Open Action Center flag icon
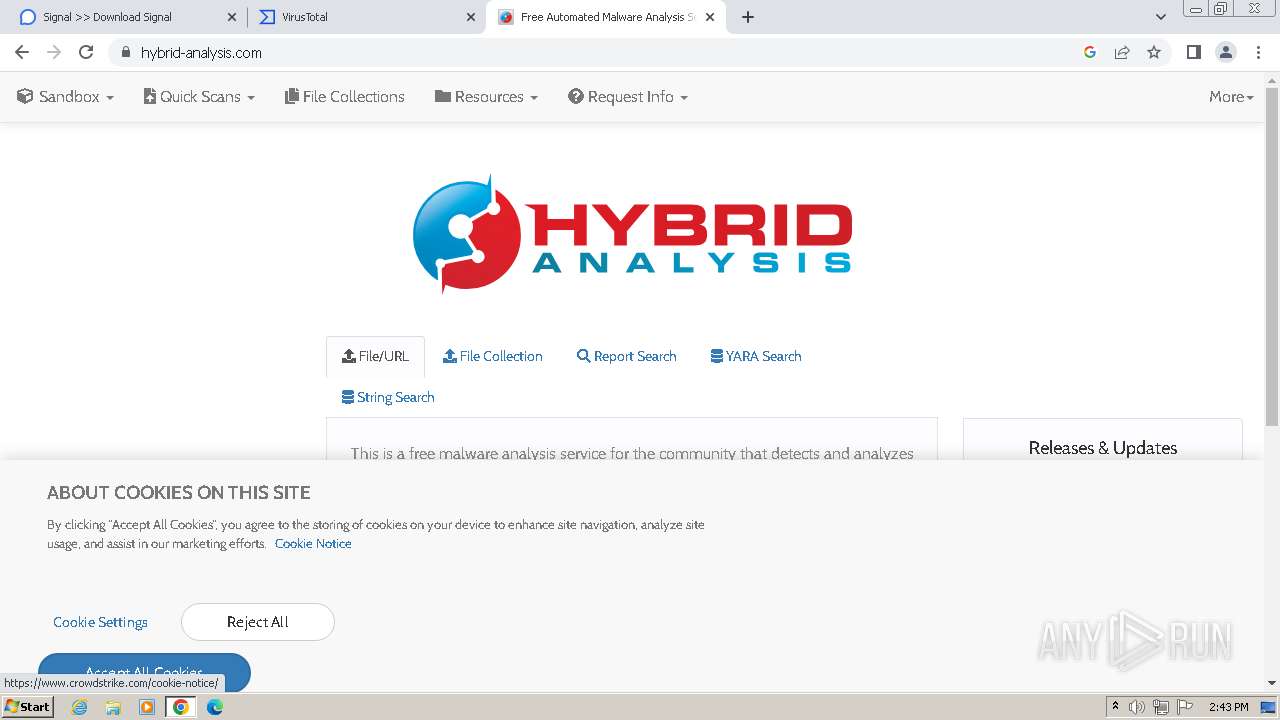 tap(1185, 707)
